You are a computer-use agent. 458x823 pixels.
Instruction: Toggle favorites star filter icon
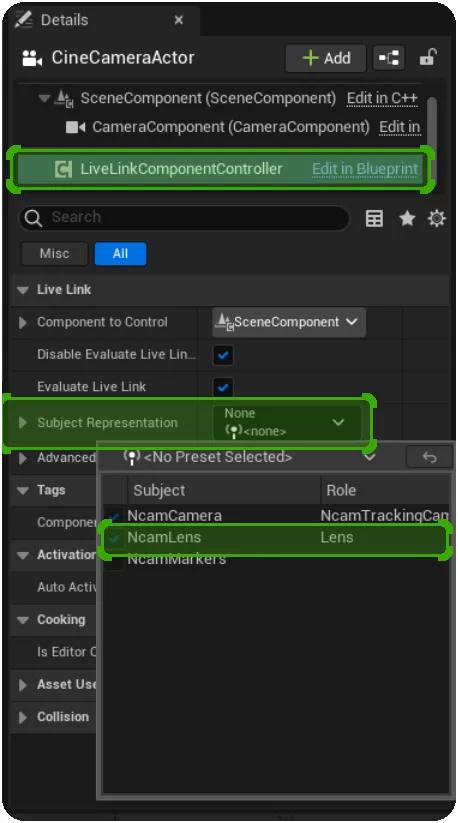click(407, 218)
